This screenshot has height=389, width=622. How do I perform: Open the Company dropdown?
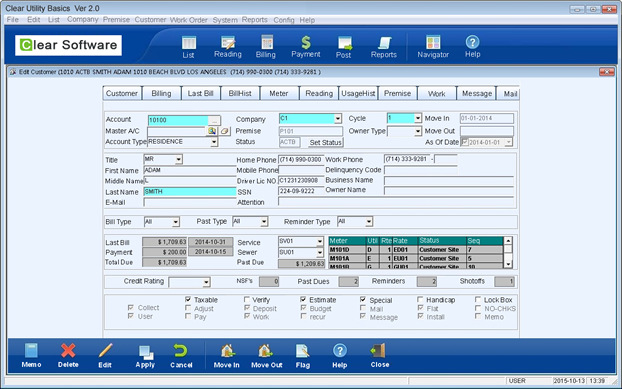[x=338, y=118]
